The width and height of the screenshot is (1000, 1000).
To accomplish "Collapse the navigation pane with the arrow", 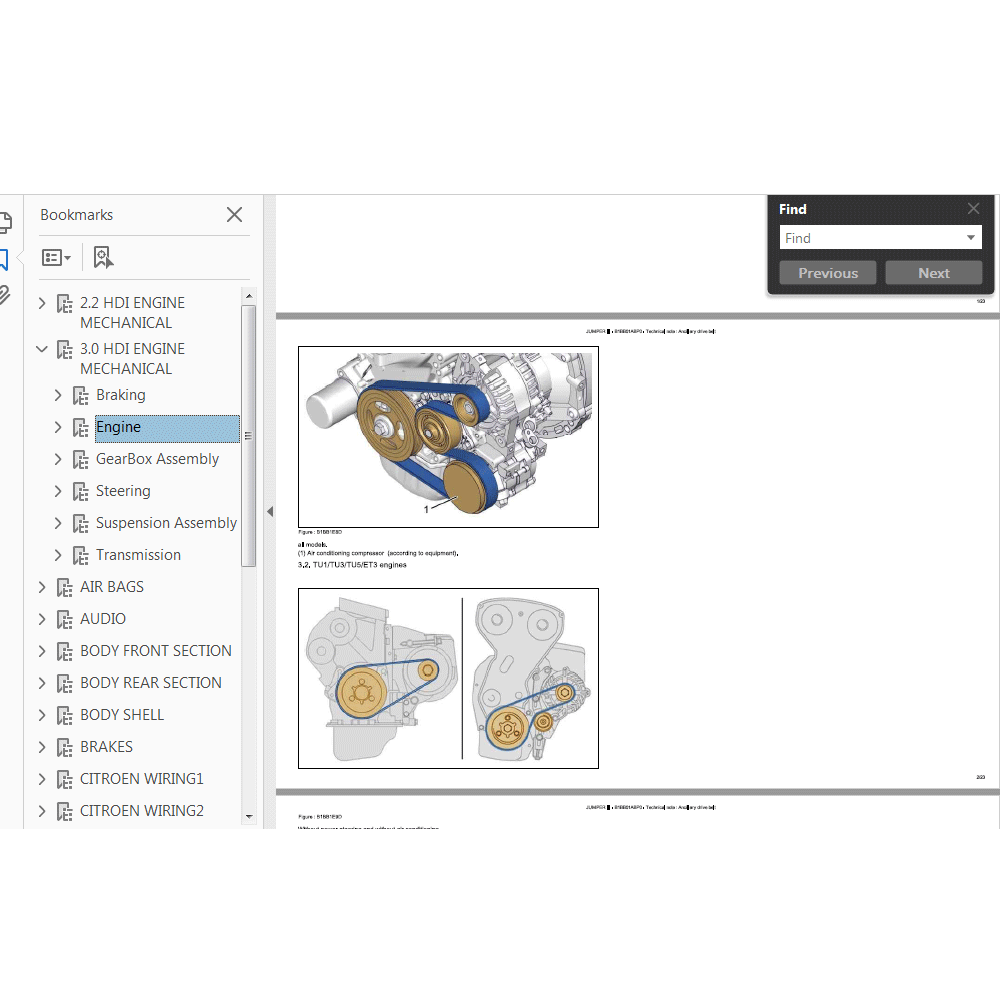I will coord(270,511).
